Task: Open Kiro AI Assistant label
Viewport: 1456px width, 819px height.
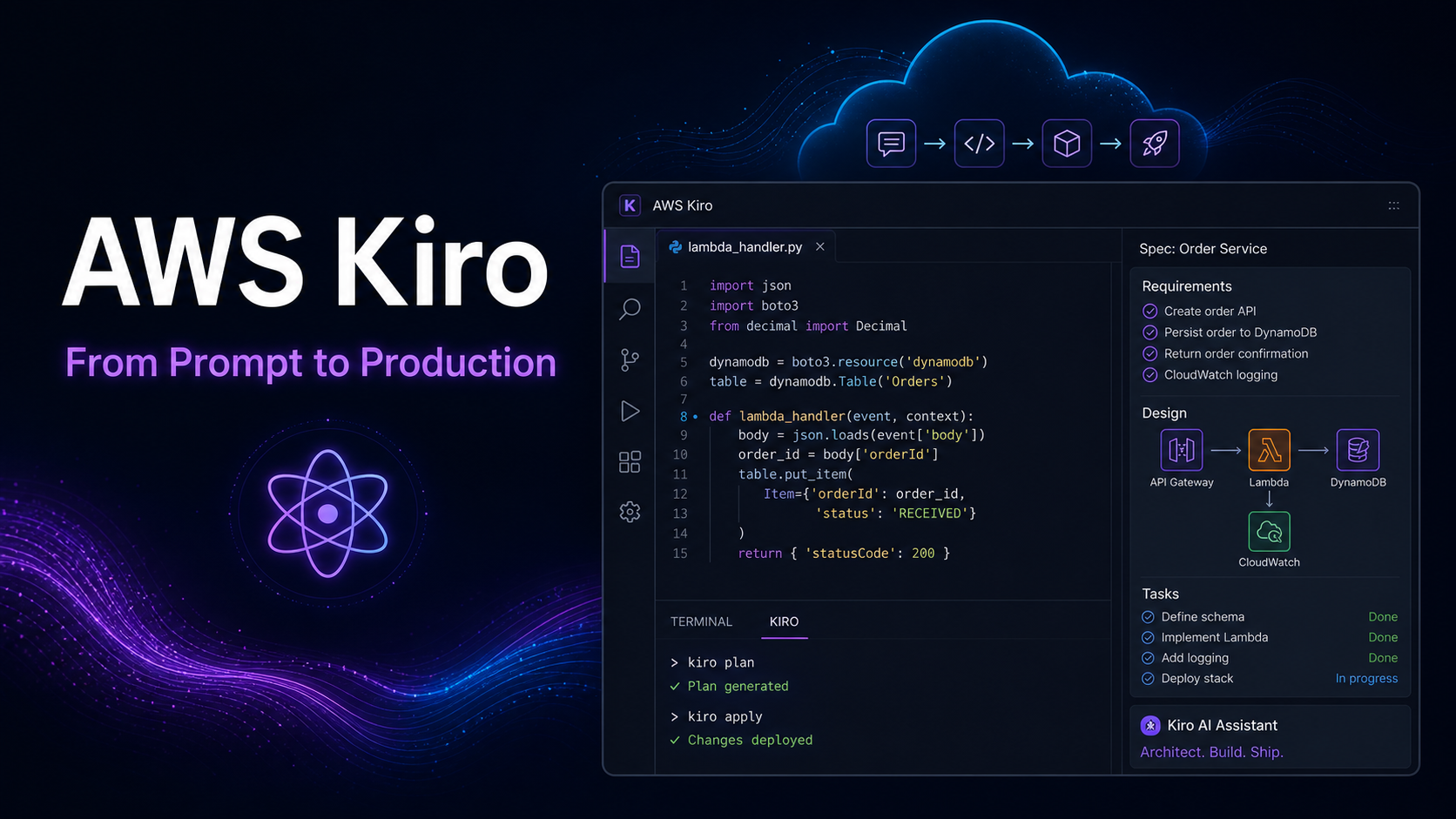Action: tap(1222, 726)
